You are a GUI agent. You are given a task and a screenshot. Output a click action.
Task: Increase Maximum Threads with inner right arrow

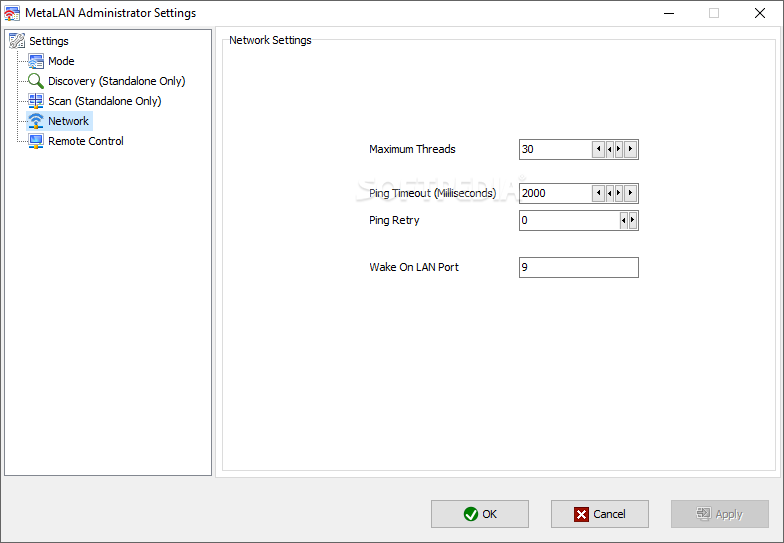point(618,150)
